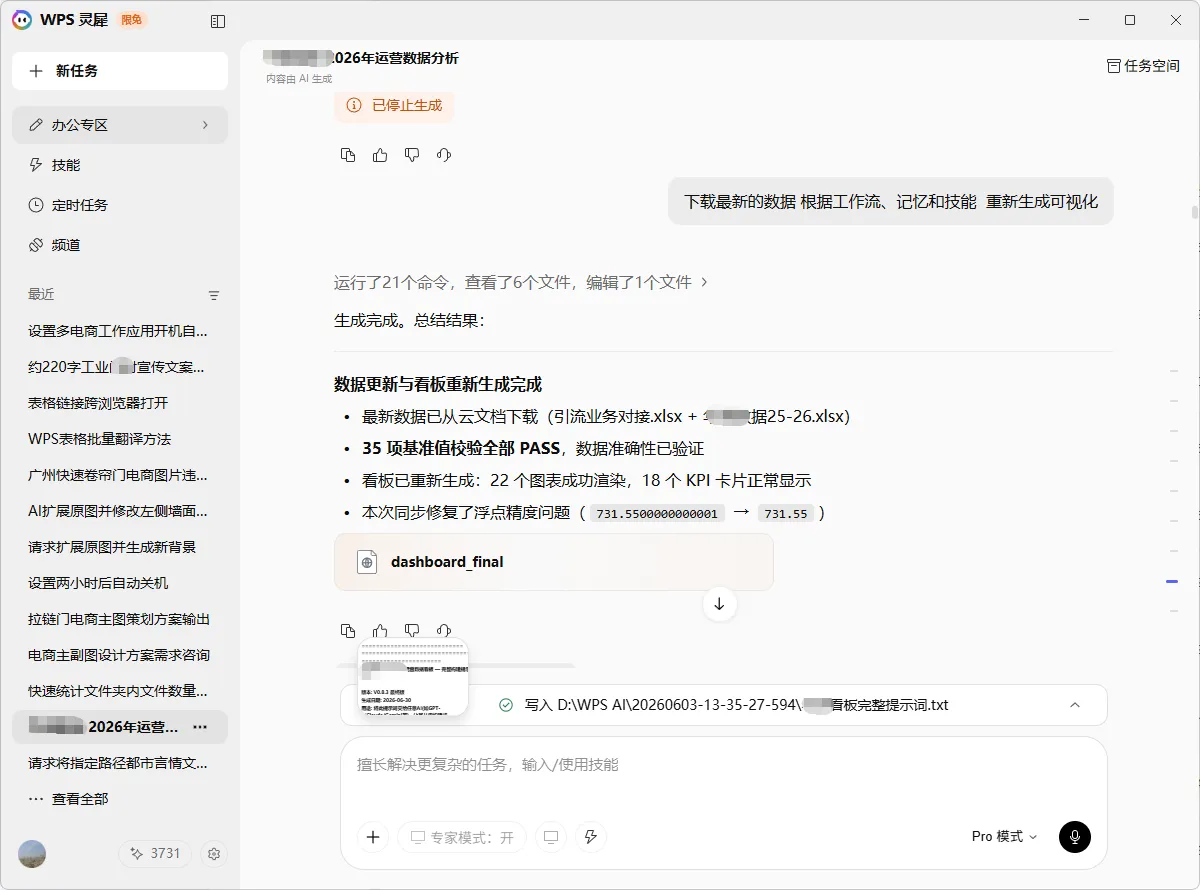1200x890 pixels.
Task: Expand the 运行了21个命令 details chevron
Action: point(704,282)
